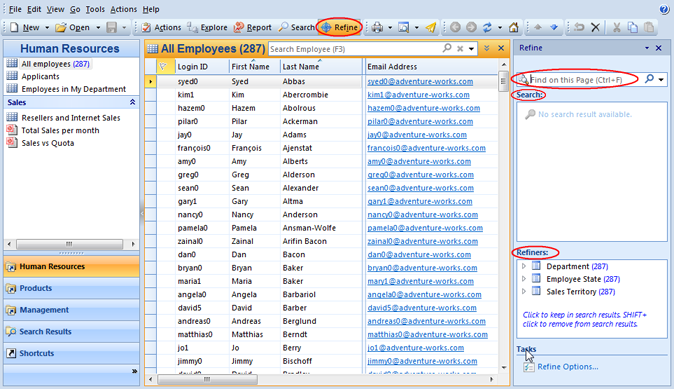The width and height of the screenshot is (674, 389).
Task: Open Resellers and Internet Sales view
Action: [71, 118]
